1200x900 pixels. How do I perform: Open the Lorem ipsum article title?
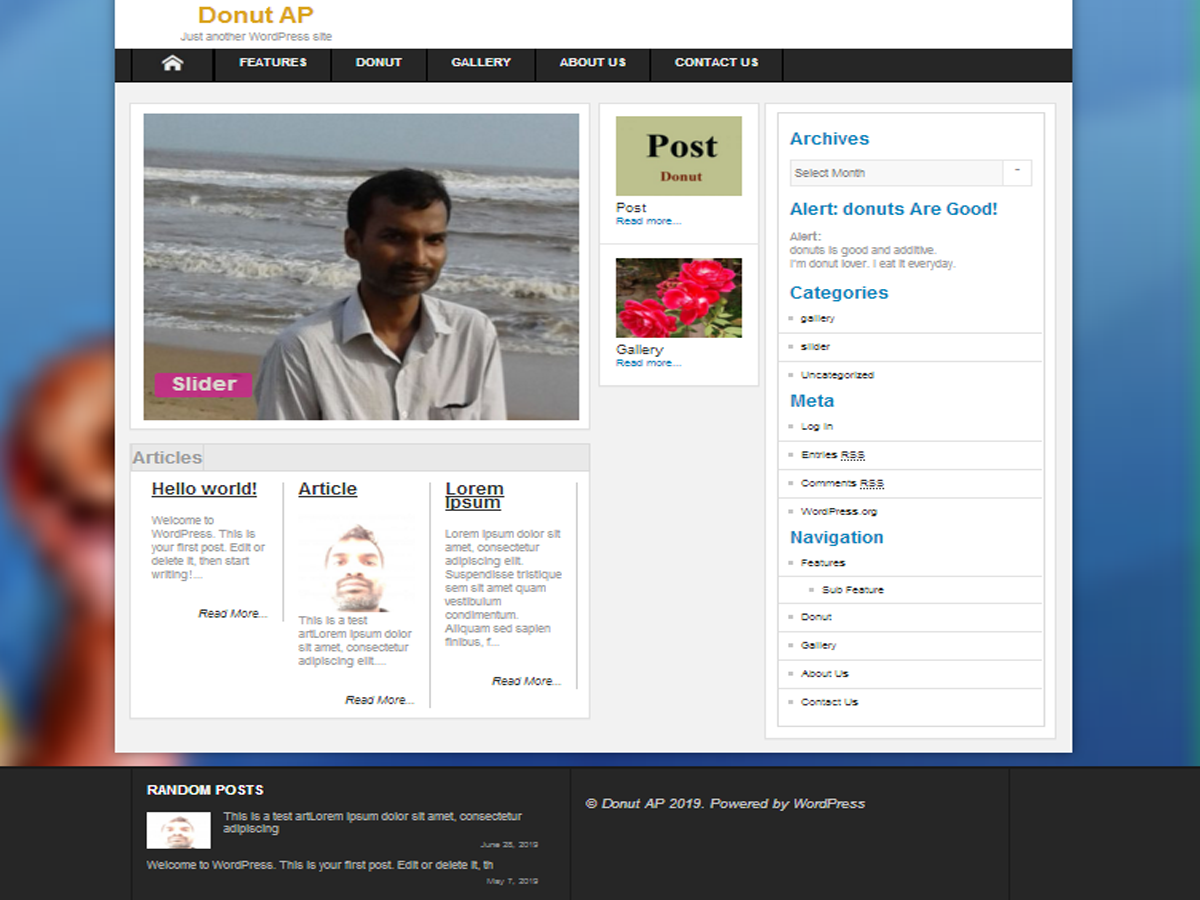[474, 495]
